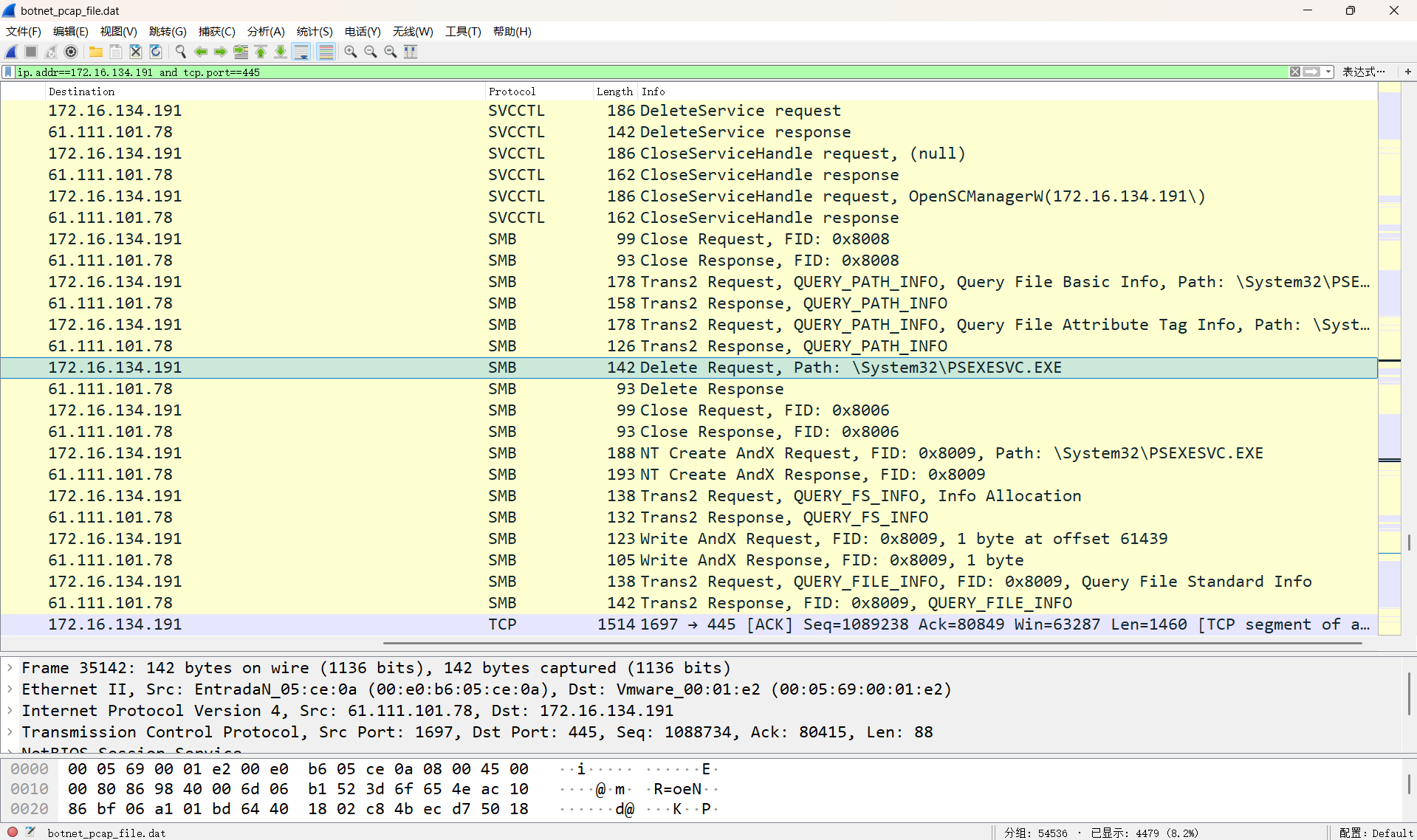This screenshot has width=1417, height=840.
Task: Sort by the Length column header
Action: (614, 92)
